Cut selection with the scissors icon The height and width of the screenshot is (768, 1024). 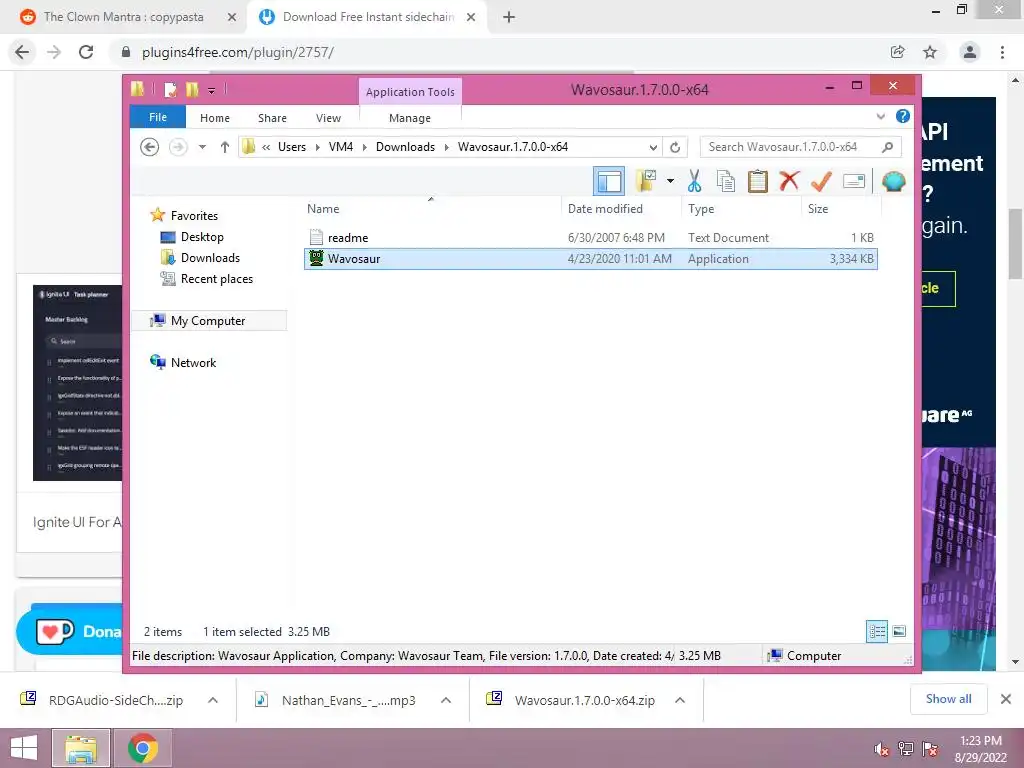click(x=694, y=181)
